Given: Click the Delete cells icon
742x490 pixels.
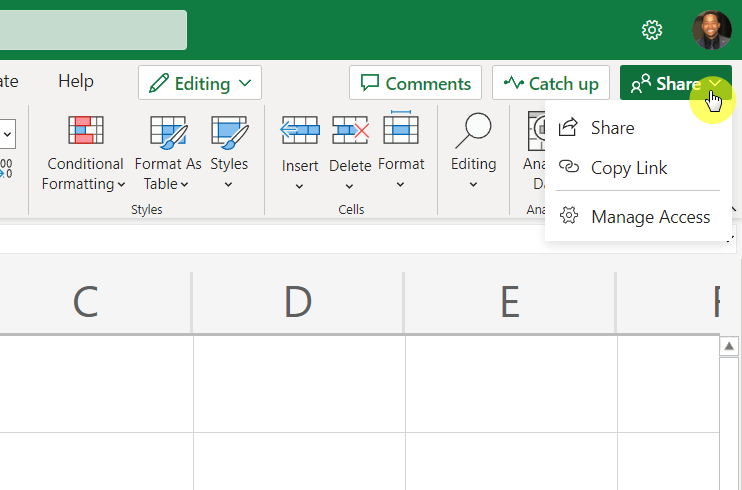Looking at the screenshot, I should point(351,130).
